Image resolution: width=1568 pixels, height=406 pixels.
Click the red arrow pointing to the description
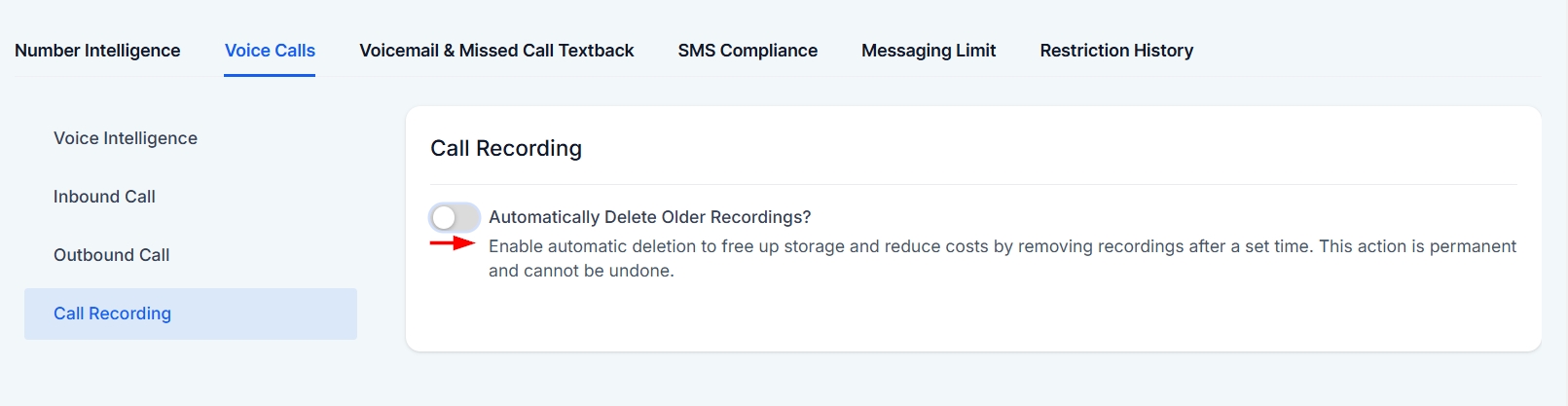click(453, 243)
